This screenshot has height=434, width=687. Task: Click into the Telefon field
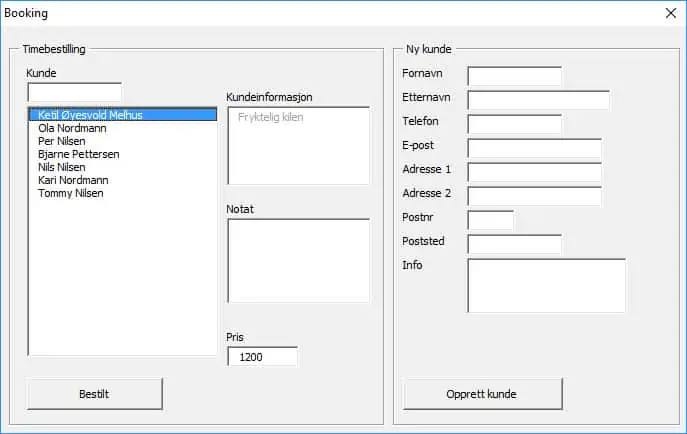coord(514,124)
